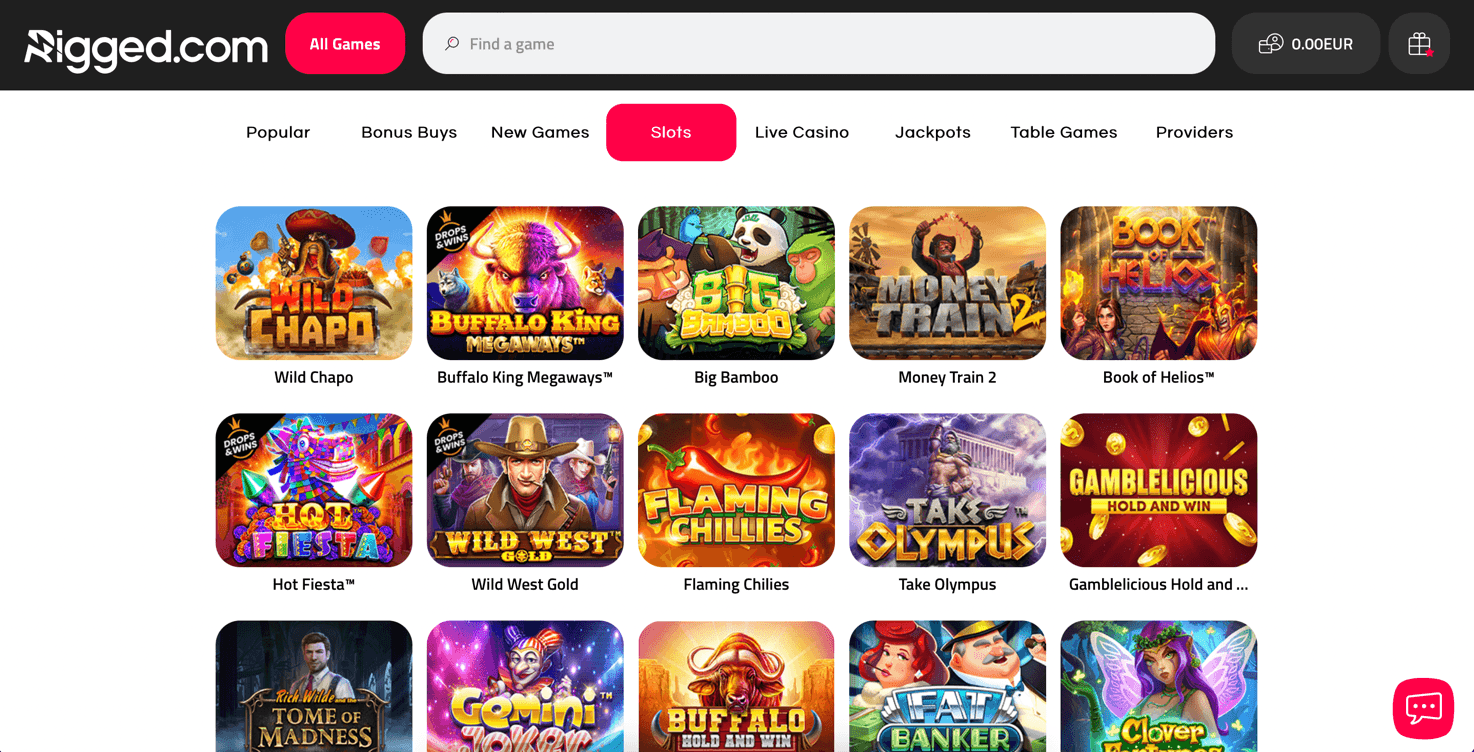
Task: Focus the Find a game search field
Action: 819,43
